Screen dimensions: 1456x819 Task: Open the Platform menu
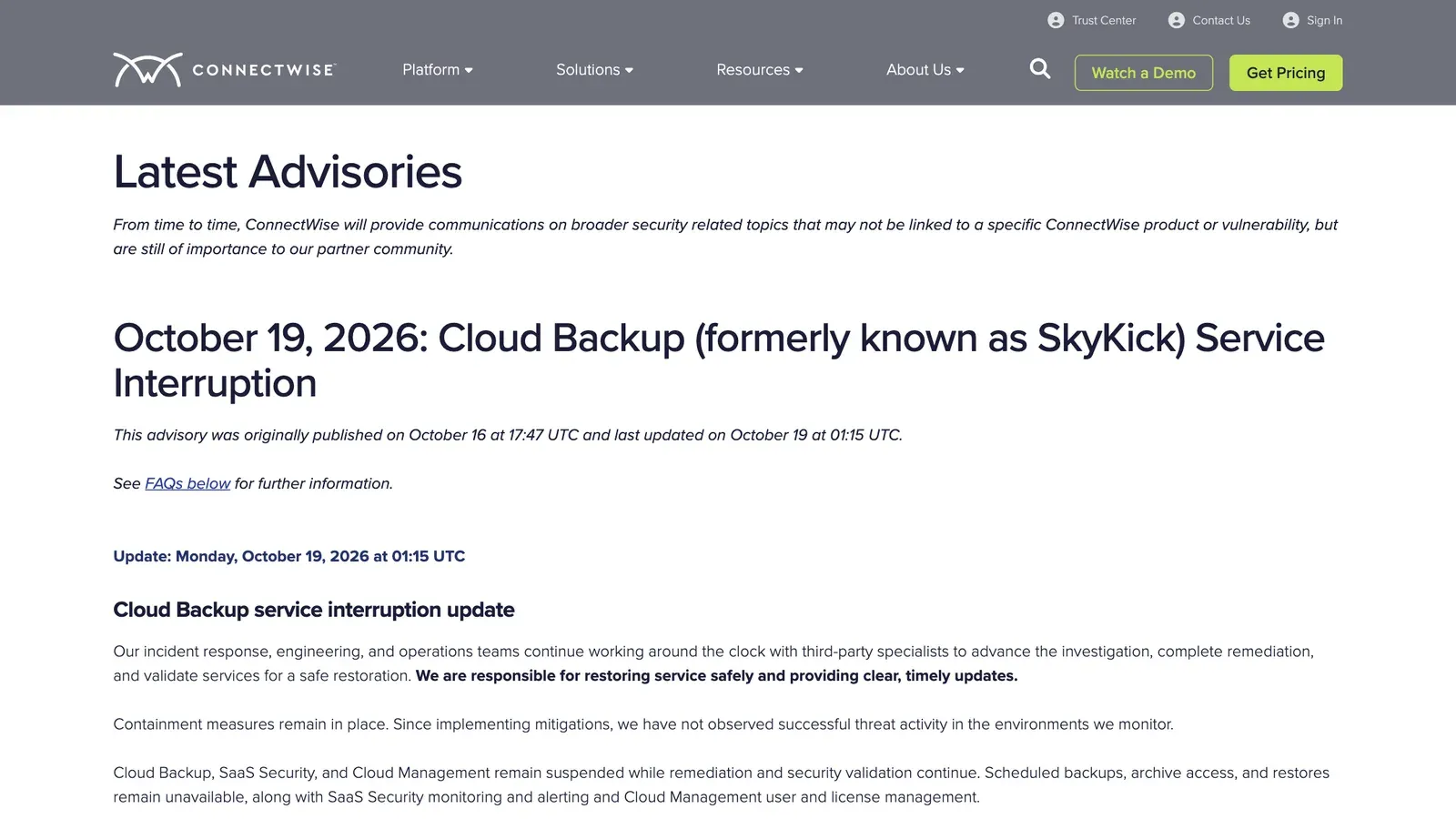point(438,70)
